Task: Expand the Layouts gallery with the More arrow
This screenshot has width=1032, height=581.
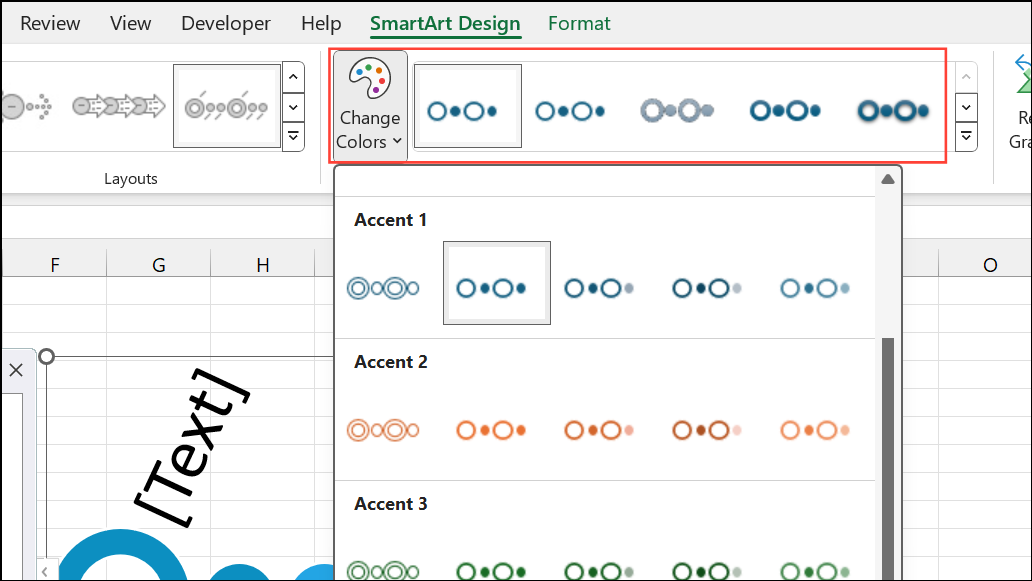Action: click(x=293, y=137)
